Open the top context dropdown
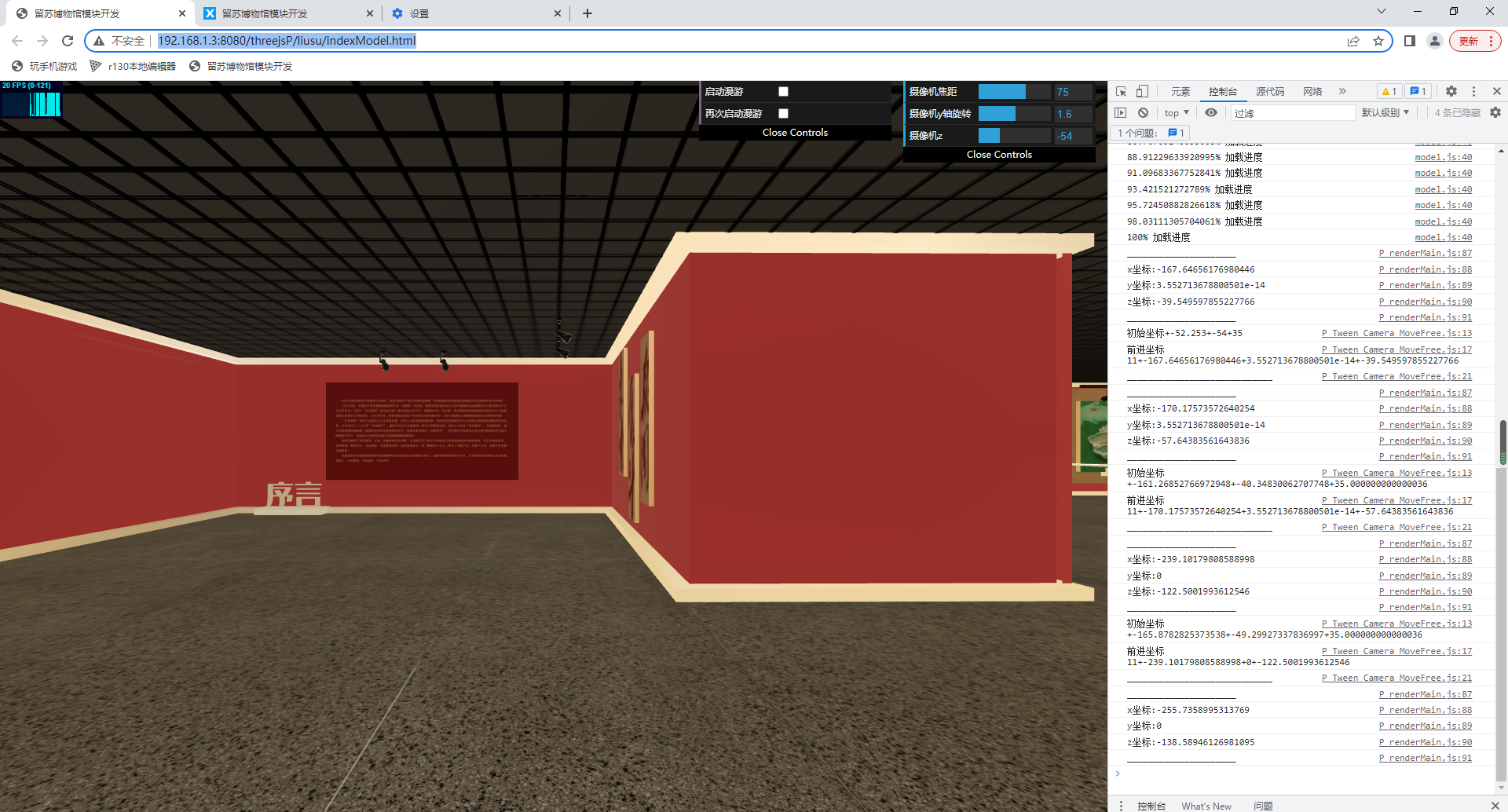The height and width of the screenshot is (812, 1508). coord(1176,113)
